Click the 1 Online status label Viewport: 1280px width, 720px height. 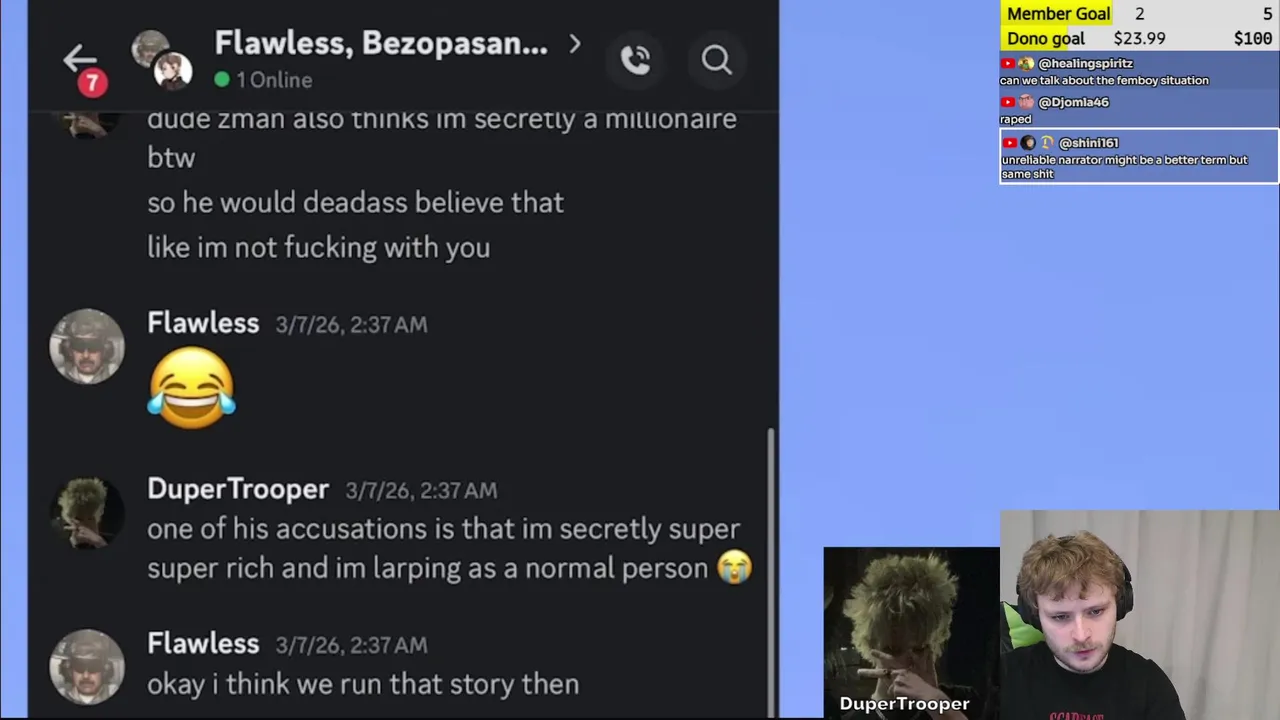point(264,79)
